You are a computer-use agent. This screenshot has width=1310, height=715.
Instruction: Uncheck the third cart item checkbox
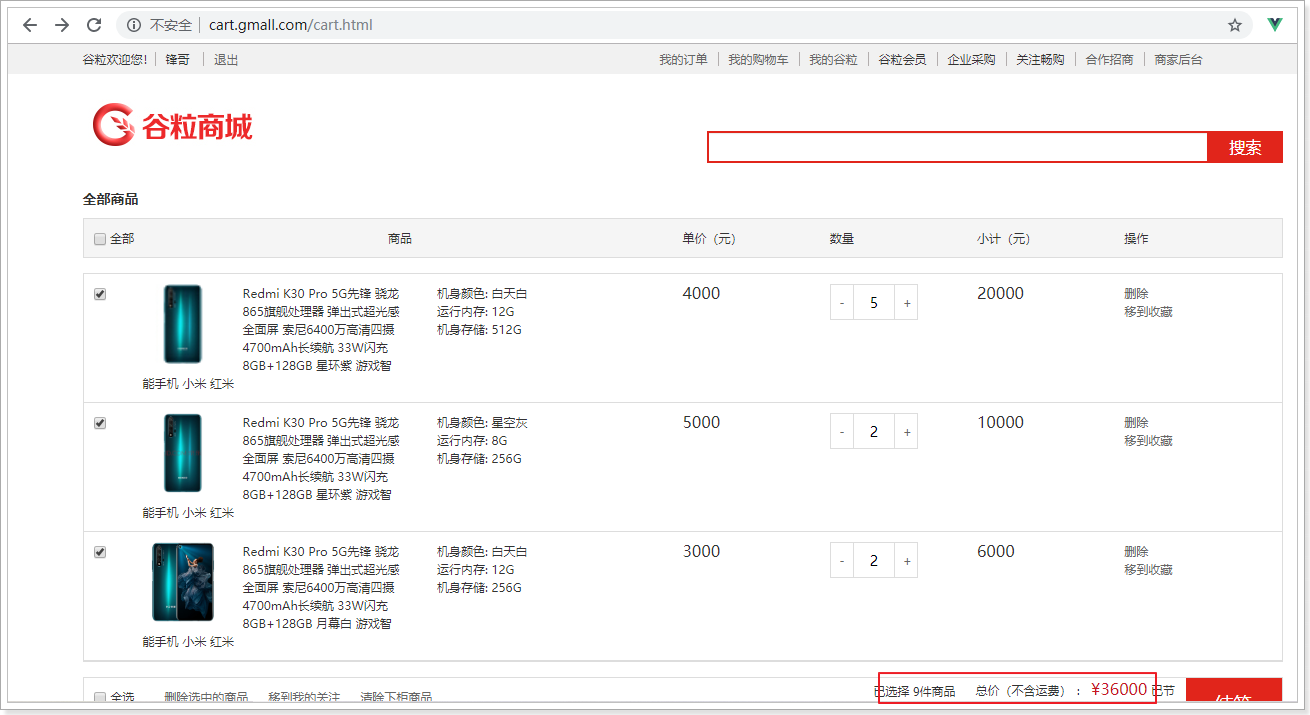pyautogui.click(x=100, y=552)
